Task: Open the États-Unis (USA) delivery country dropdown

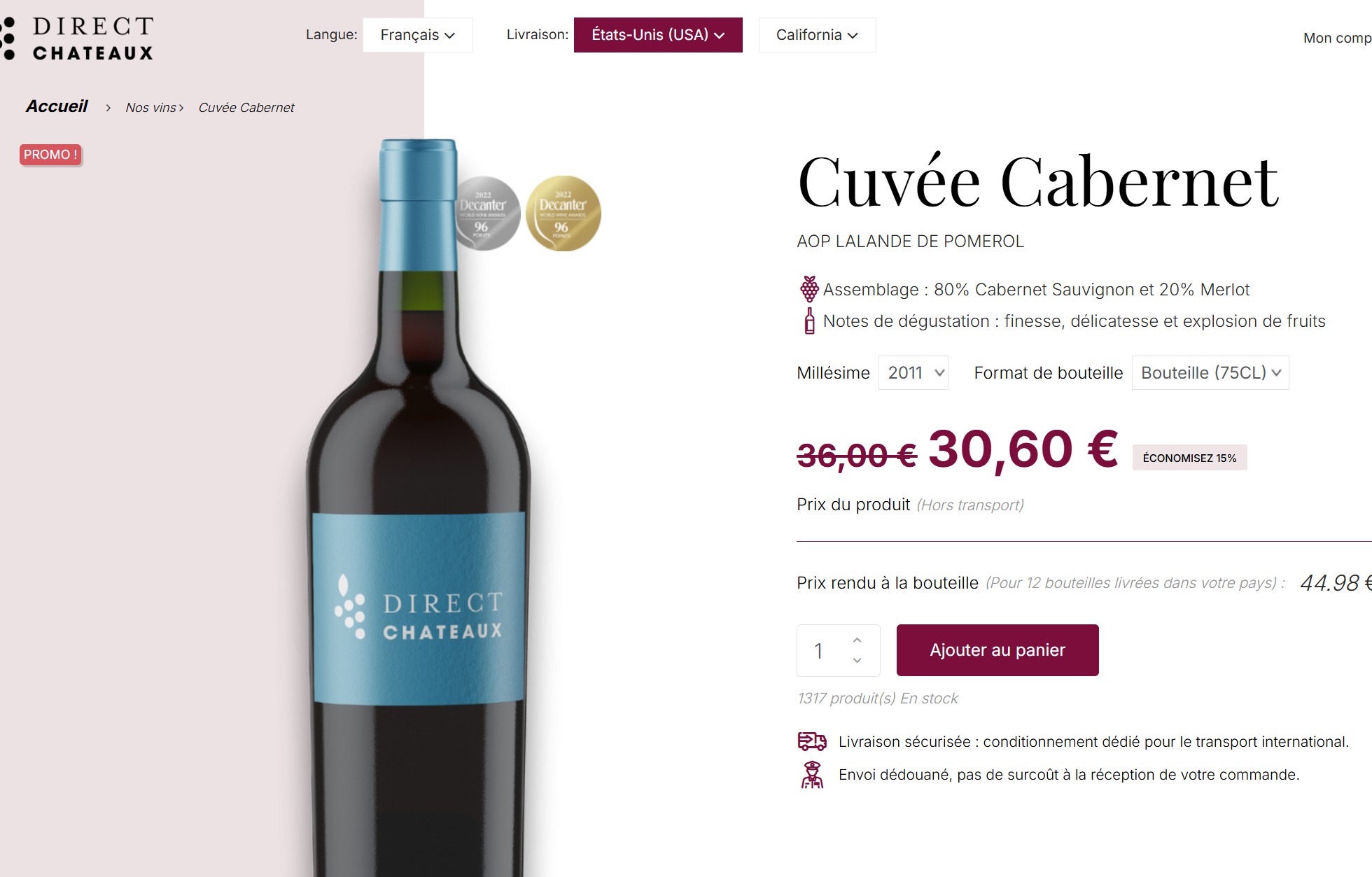Action: [658, 35]
